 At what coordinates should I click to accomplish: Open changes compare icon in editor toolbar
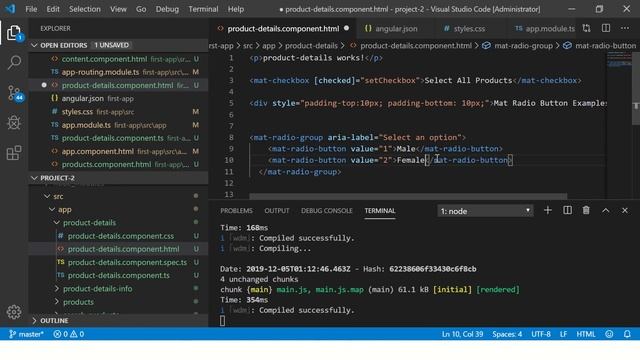click(587, 28)
